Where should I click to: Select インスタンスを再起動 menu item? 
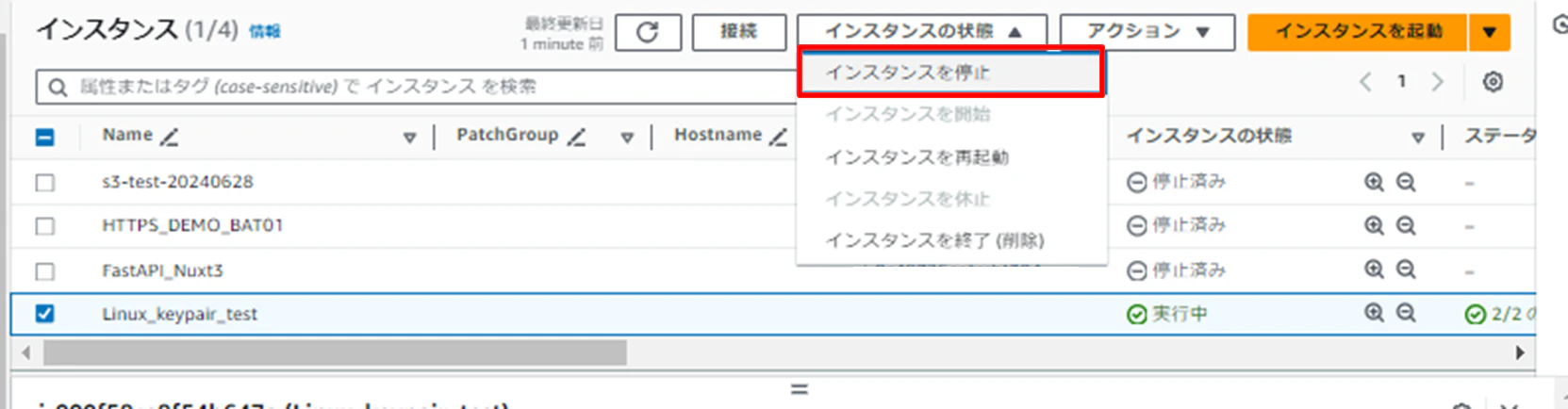[x=950, y=156]
